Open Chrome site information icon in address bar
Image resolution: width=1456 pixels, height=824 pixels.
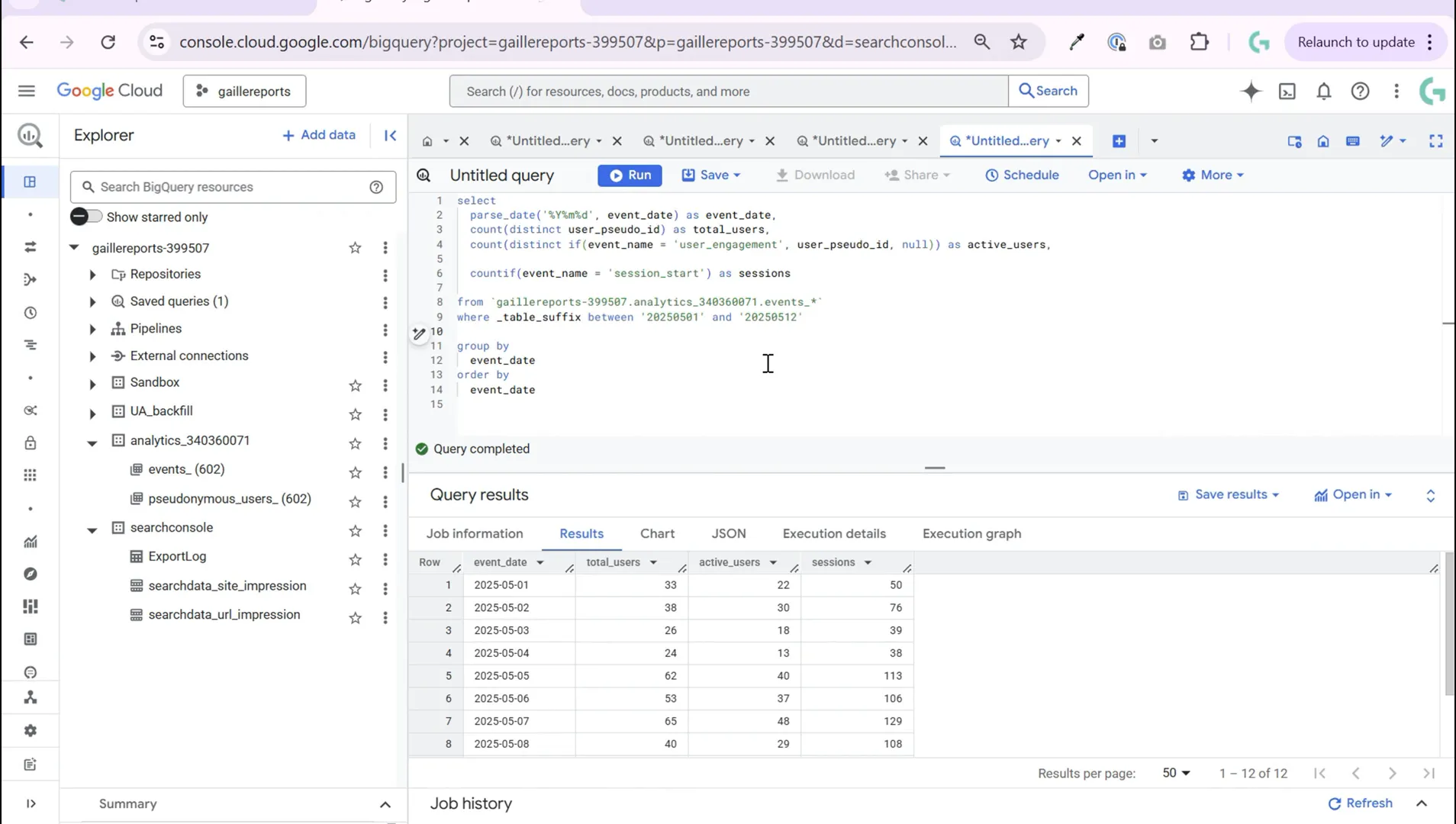[x=156, y=42]
